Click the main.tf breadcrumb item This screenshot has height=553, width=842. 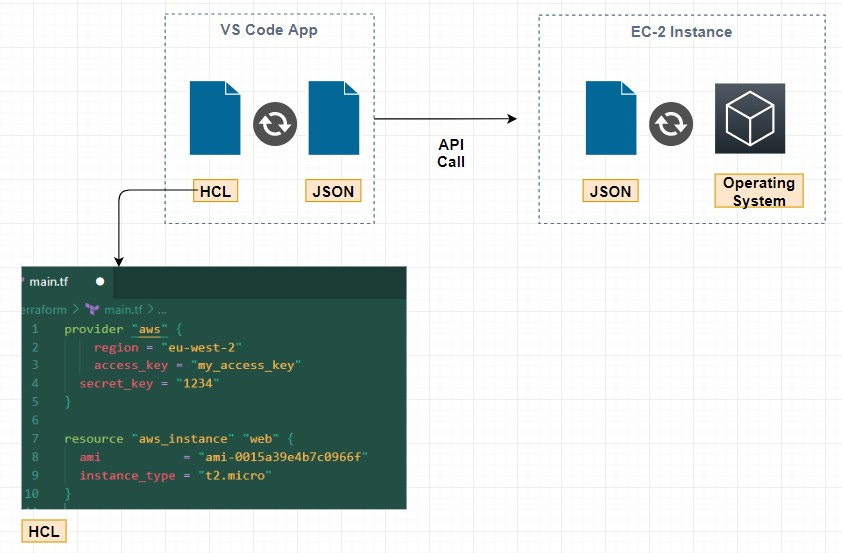pyautogui.click(x=123, y=310)
